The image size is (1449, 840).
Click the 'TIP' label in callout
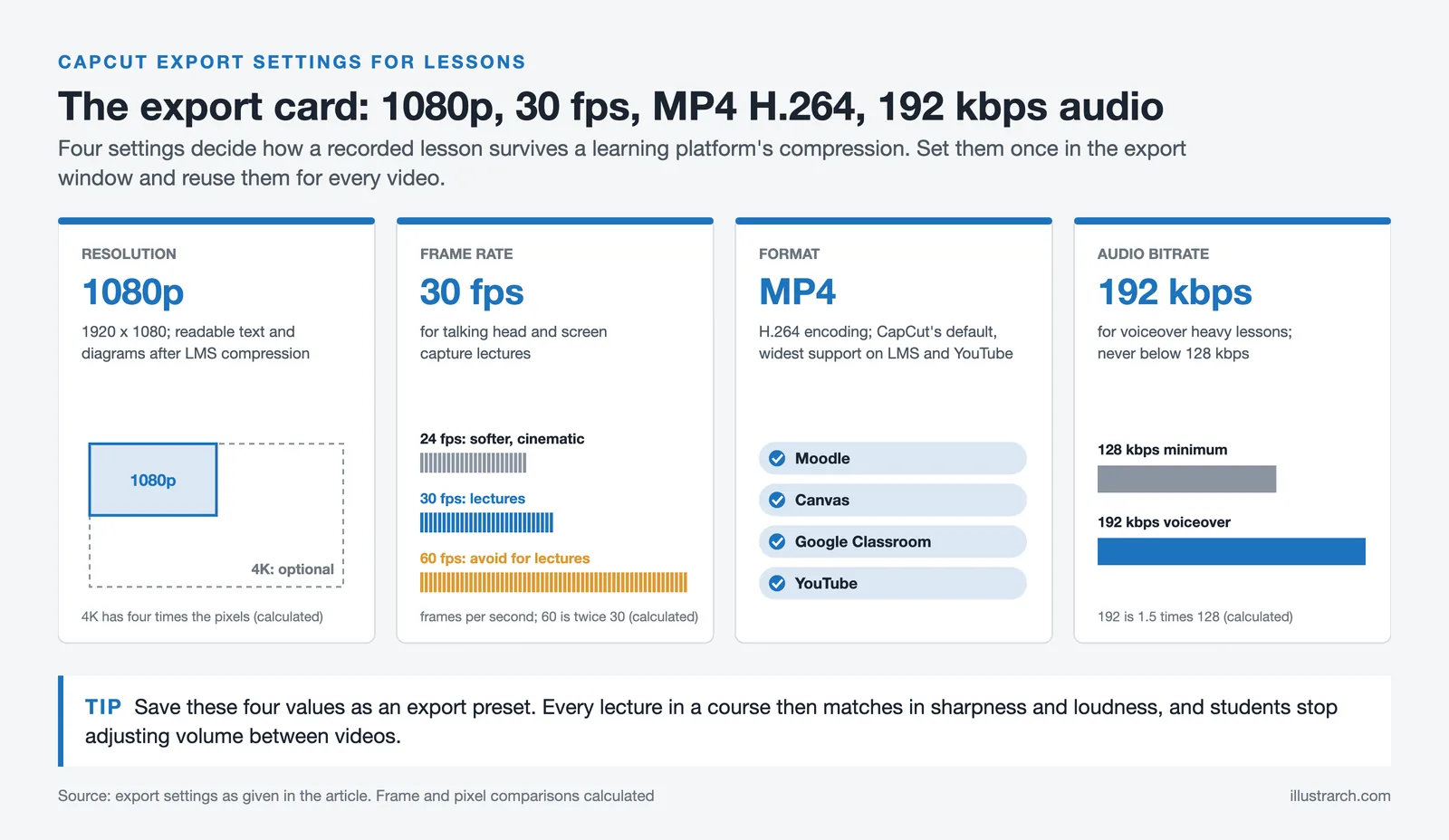click(x=103, y=707)
